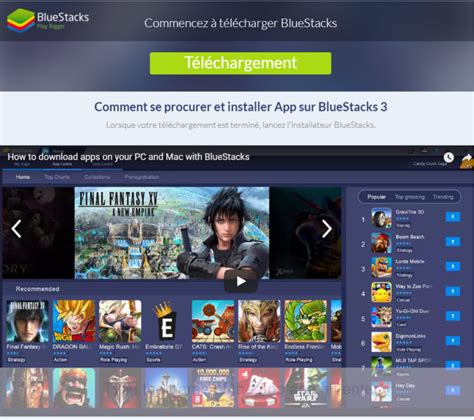
Task: Open the Home tab
Action: click(x=23, y=177)
